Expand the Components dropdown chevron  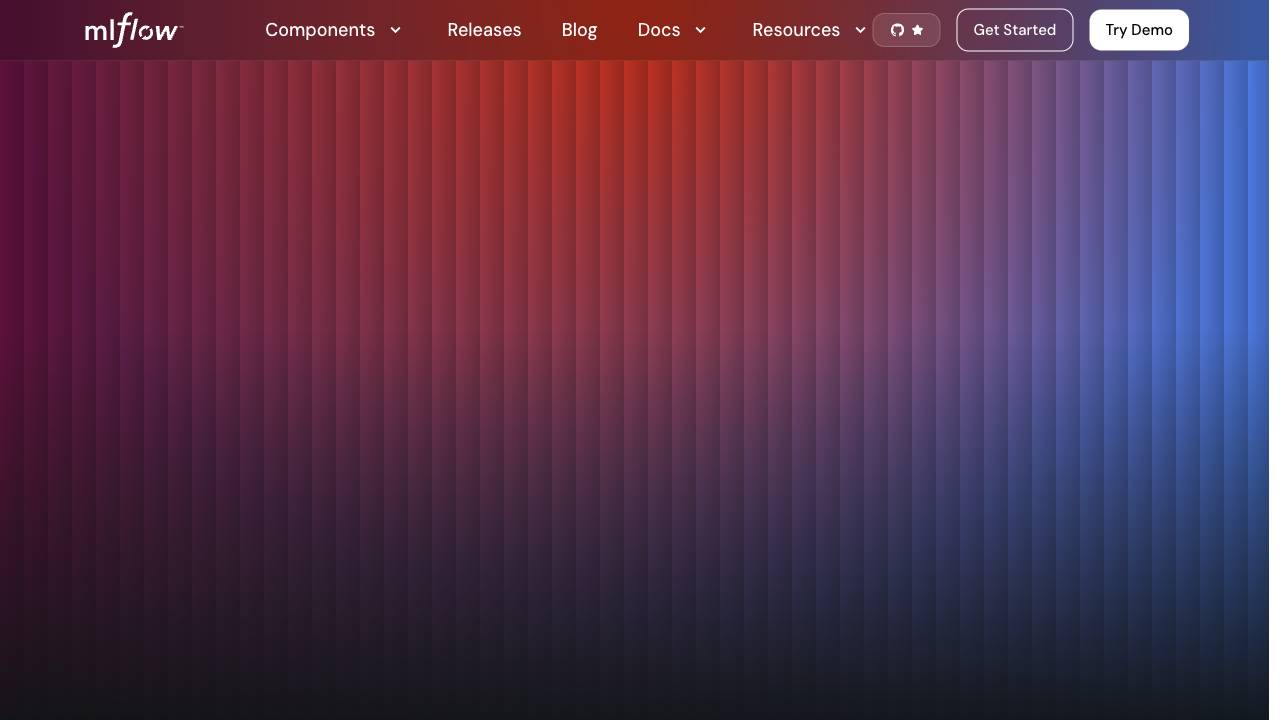[395, 30]
